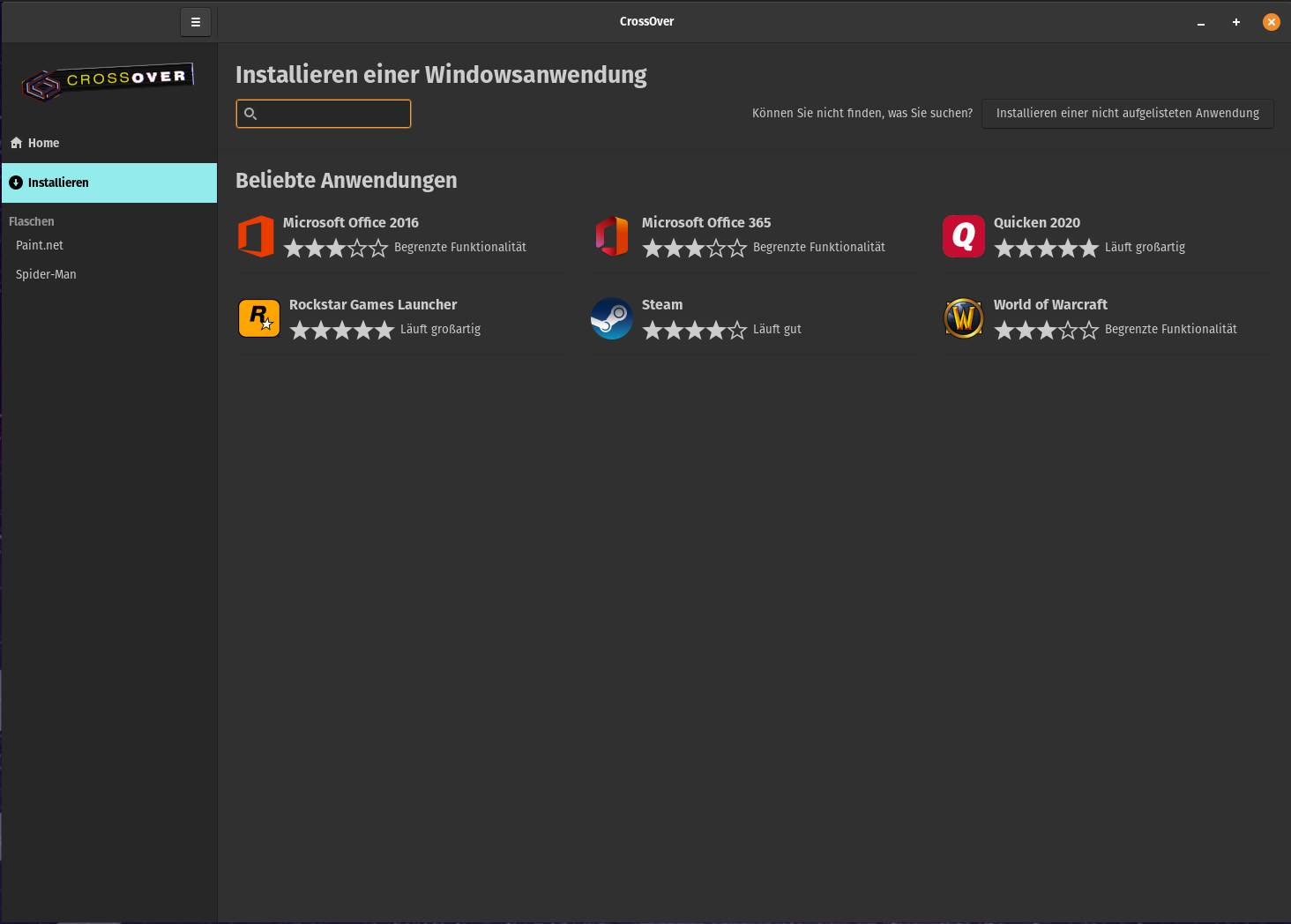This screenshot has width=1291, height=924.
Task: Click the Microsoft Office 365 star rating
Action: coord(695,249)
